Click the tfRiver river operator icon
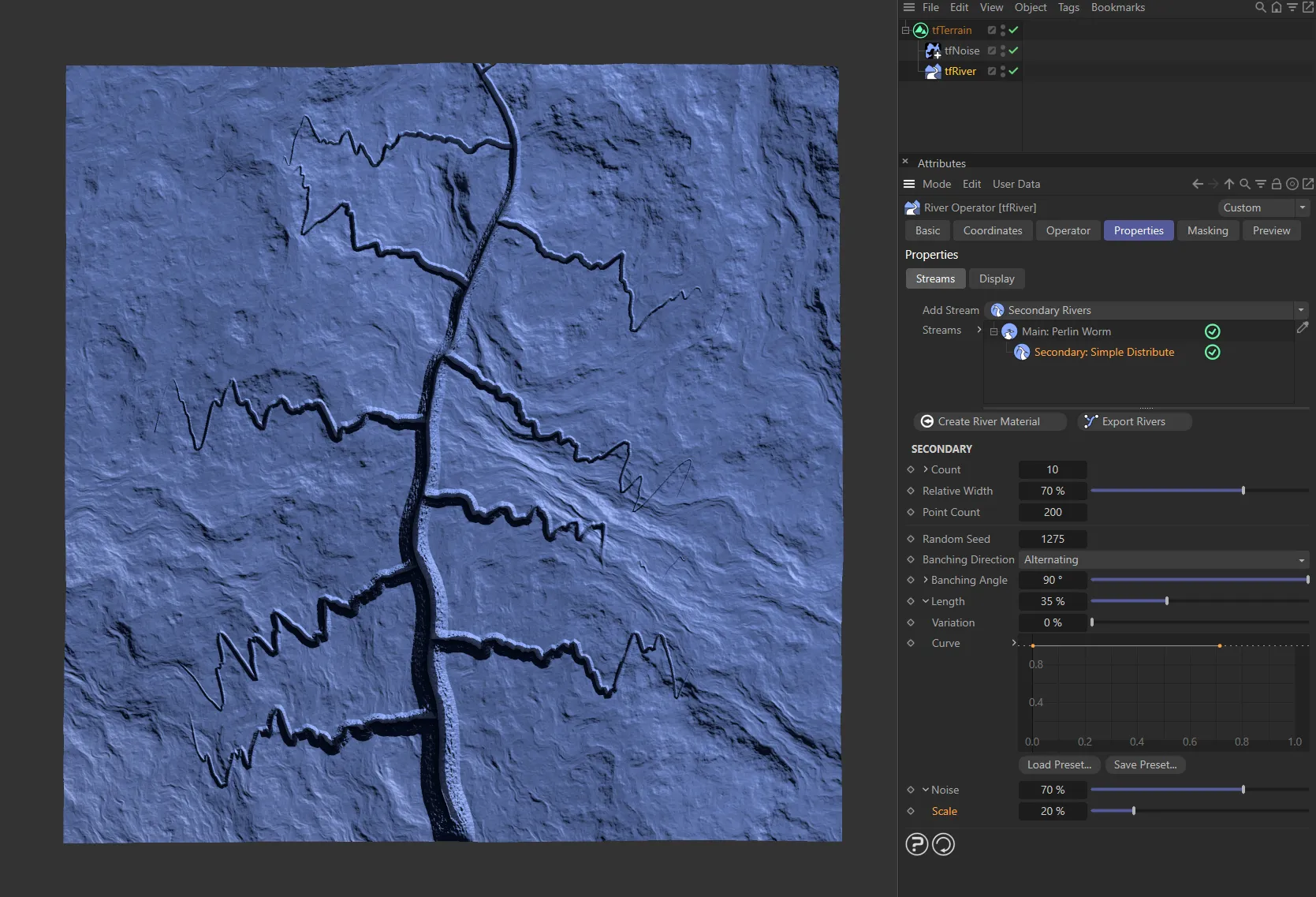 pos(933,71)
